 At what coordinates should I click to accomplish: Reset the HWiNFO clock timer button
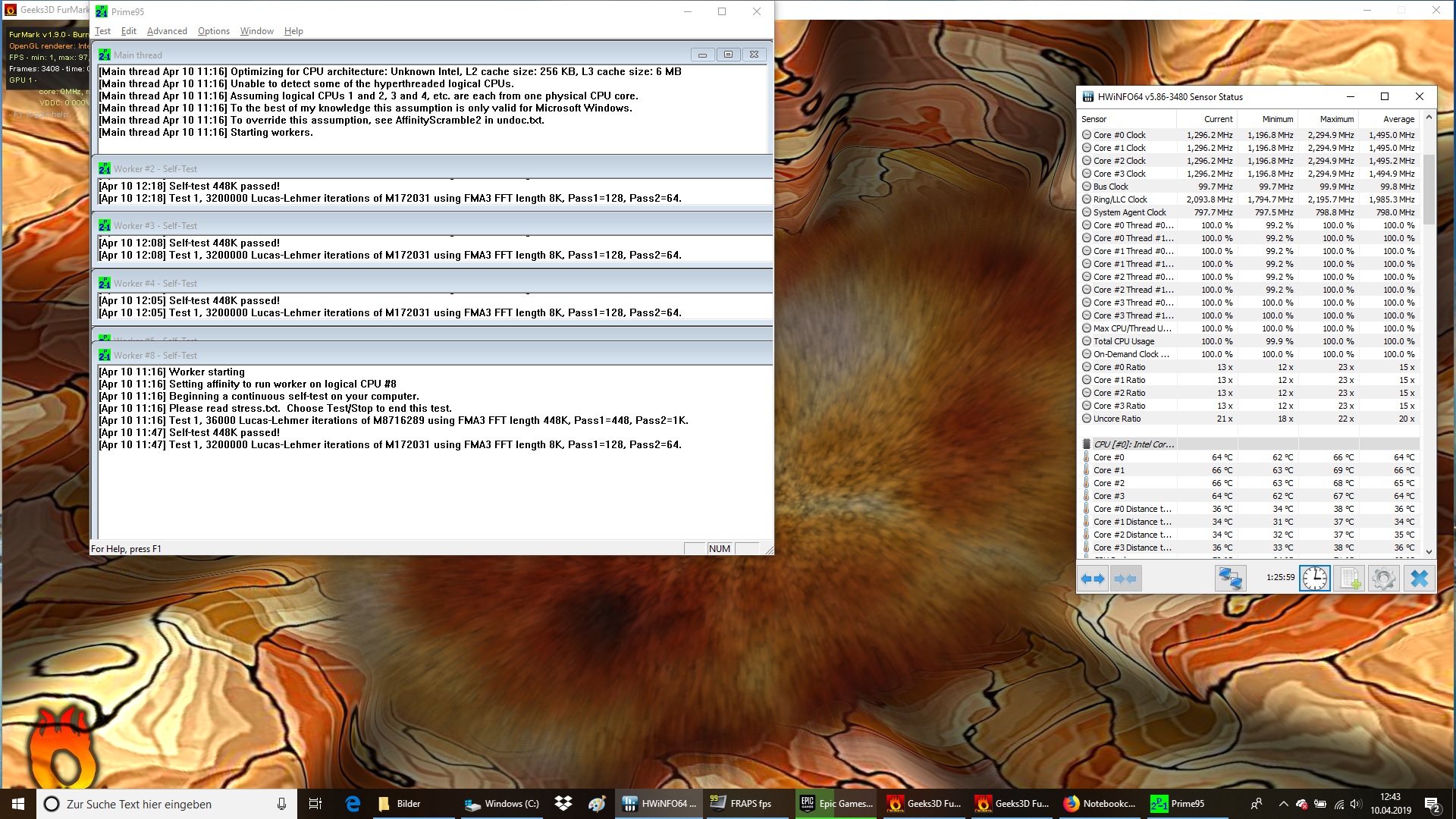(1315, 579)
